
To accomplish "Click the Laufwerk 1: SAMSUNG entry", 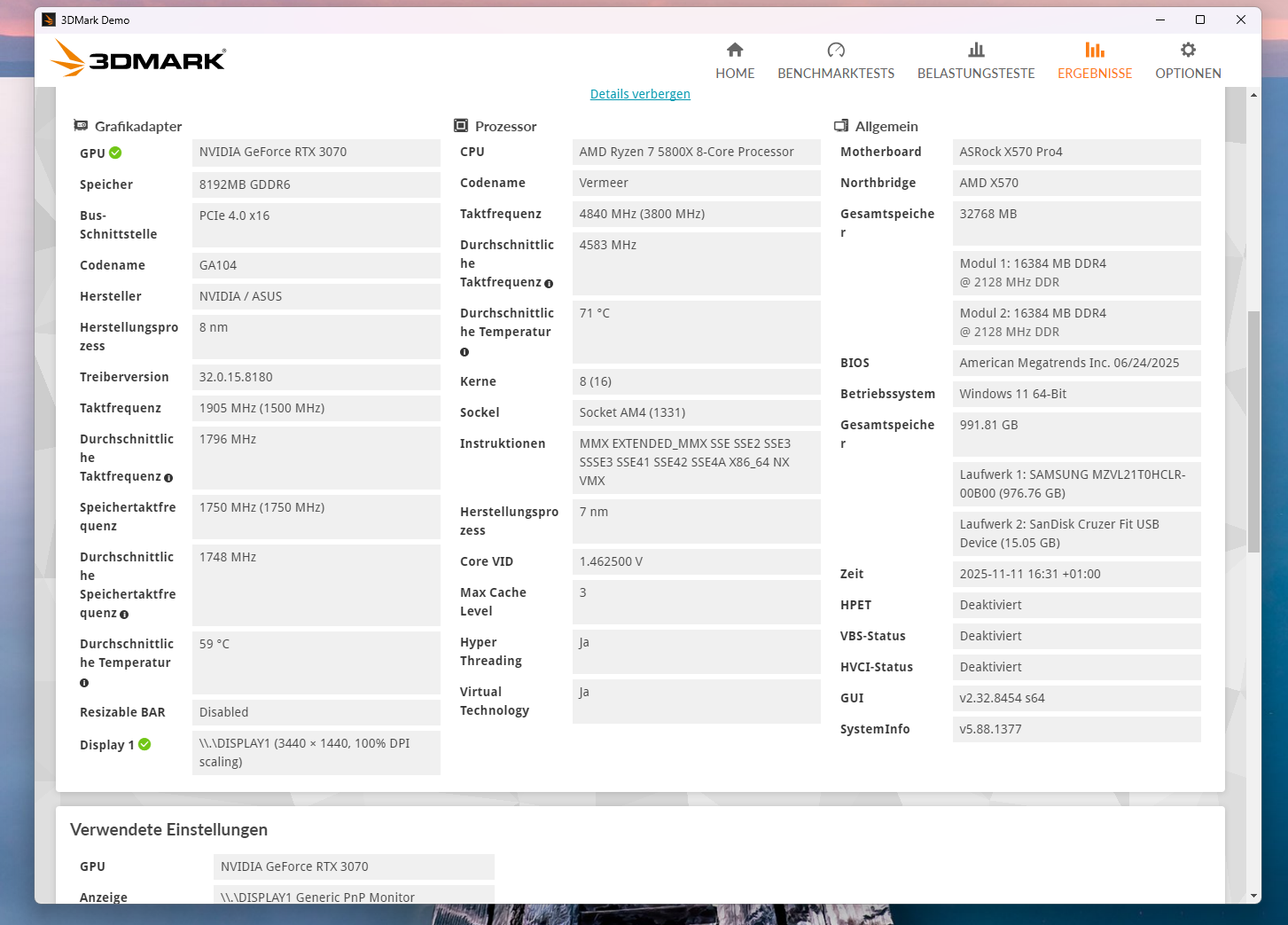I will (1077, 484).
